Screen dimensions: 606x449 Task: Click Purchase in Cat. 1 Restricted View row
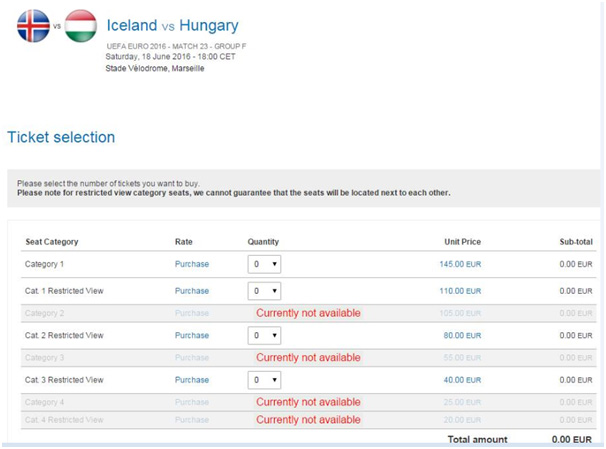pyautogui.click(x=192, y=291)
